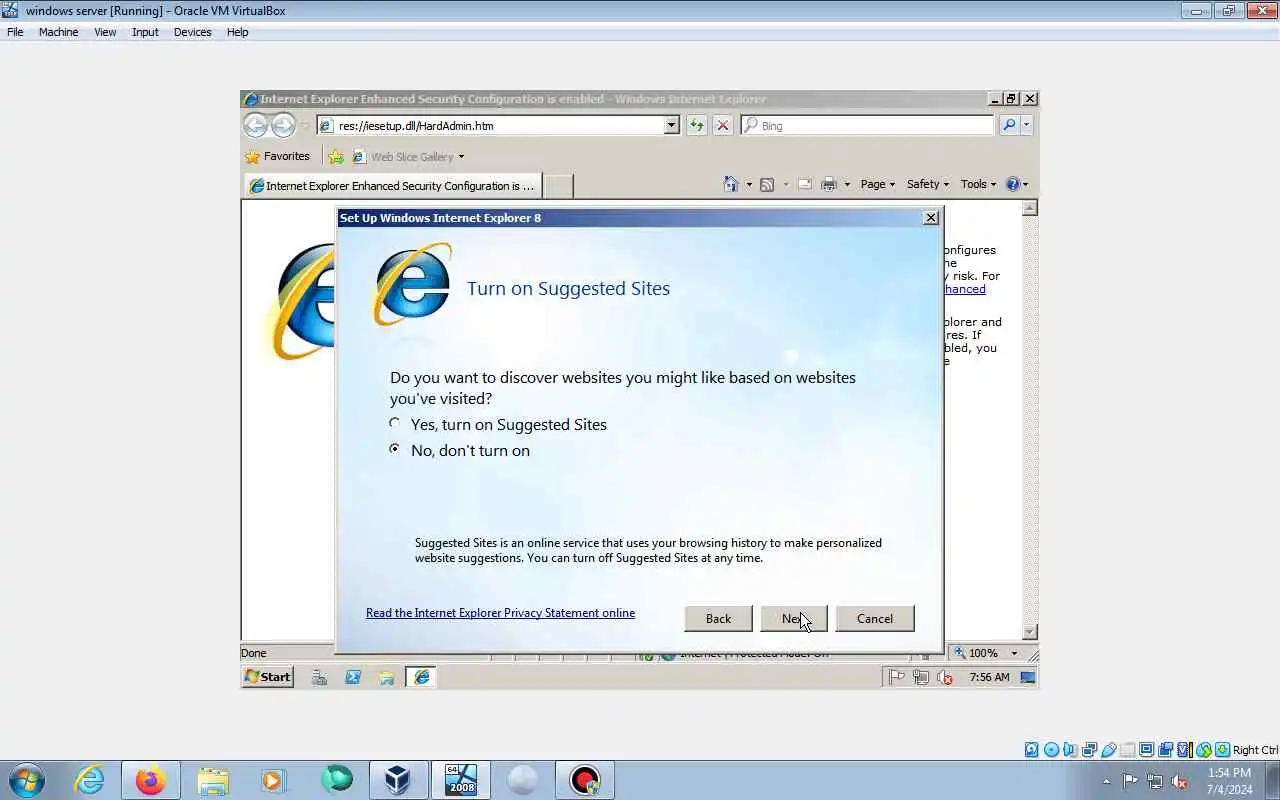The width and height of the screenshot is (1280, 800).
Task: Click the address bar showing res://iesetup.dll/HardAdmin.htm
Action: pos(490,125)
